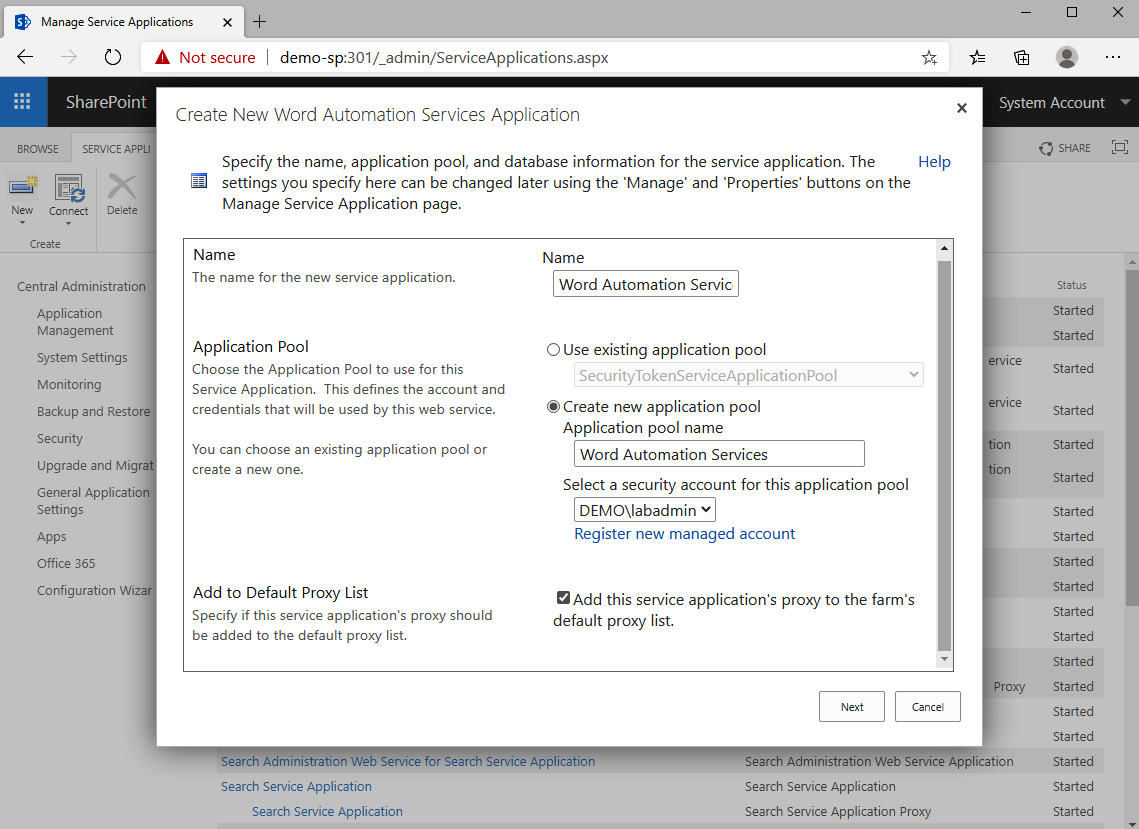The width and height of the screenshot is (1139, 829).
Task: Open the Apps section
Action: 52,536
